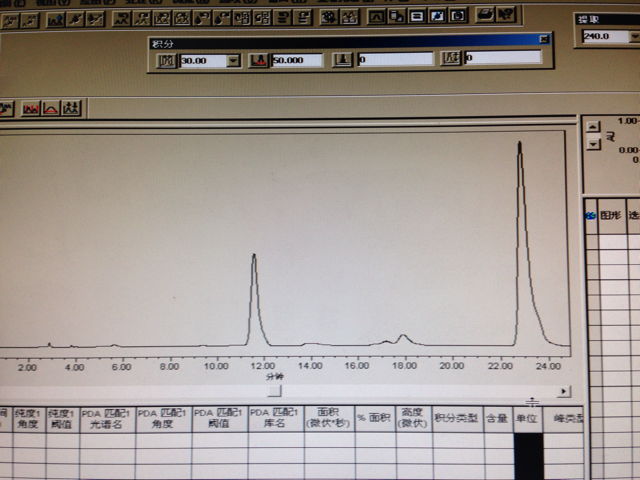Click the minimum height field showing 0
The height and width of the screenshot is (480, 640).
pos(503,57)
